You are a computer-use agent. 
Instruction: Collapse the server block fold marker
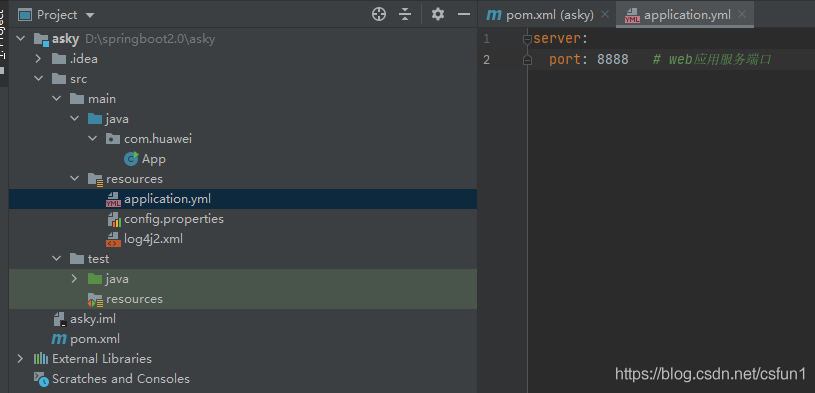pyautogui.click(x=527, y=39)
